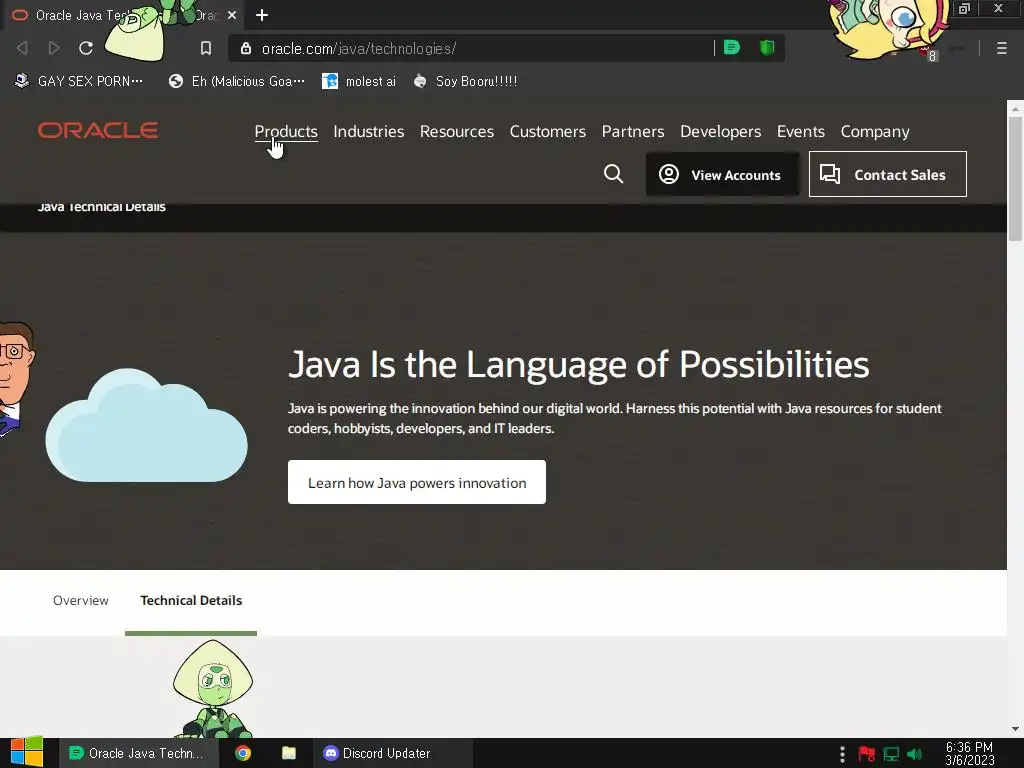The width and height of the screenshot is (1024, 768).
Task: Open the browser hamburger menu
Action: point(1002,48)
